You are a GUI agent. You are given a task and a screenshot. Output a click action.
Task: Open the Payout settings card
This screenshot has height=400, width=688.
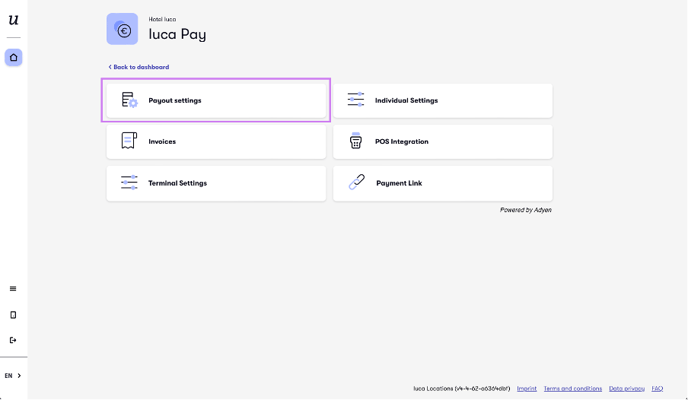[x=216, y=100]
